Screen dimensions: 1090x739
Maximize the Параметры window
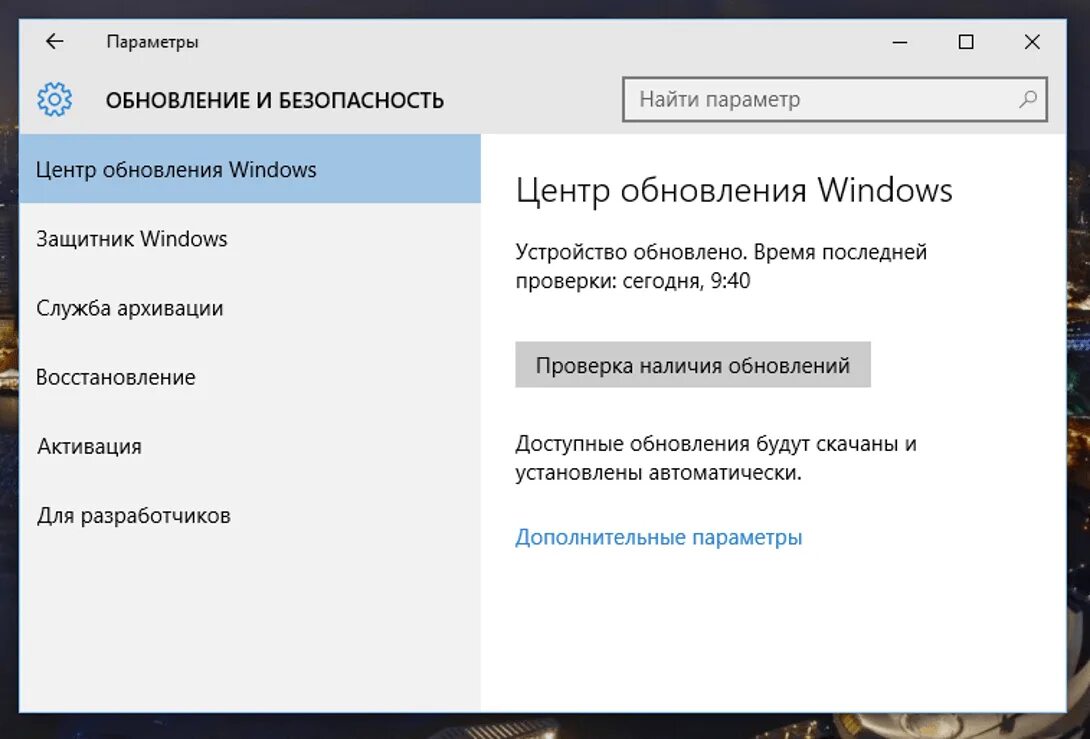click(x=966, y=42)
